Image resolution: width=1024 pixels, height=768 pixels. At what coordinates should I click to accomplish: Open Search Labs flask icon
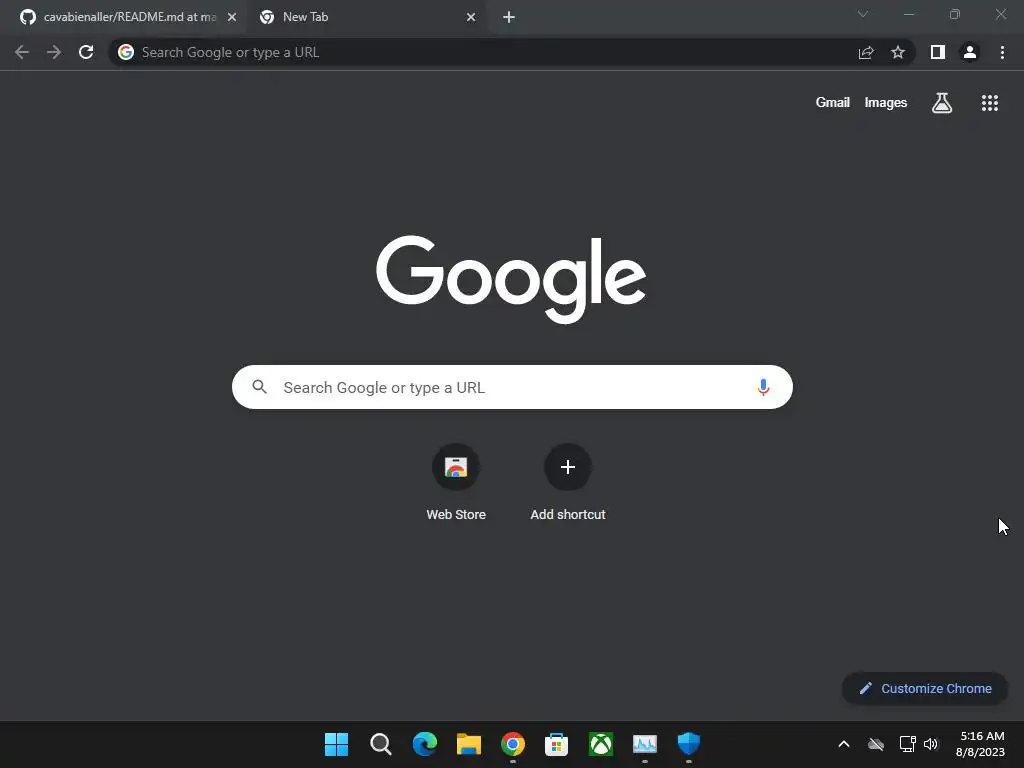pos(942,103)
